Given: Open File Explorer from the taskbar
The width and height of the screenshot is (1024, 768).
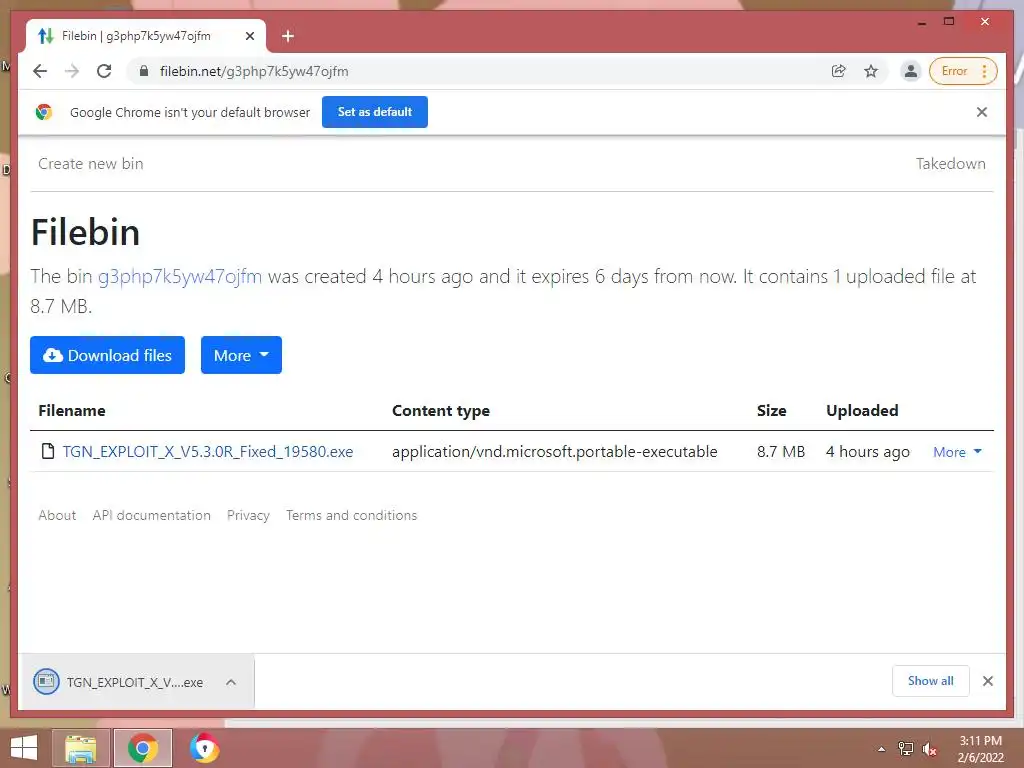Looking at the screenshot, I should pyautogui.click(x=81, y=748).
